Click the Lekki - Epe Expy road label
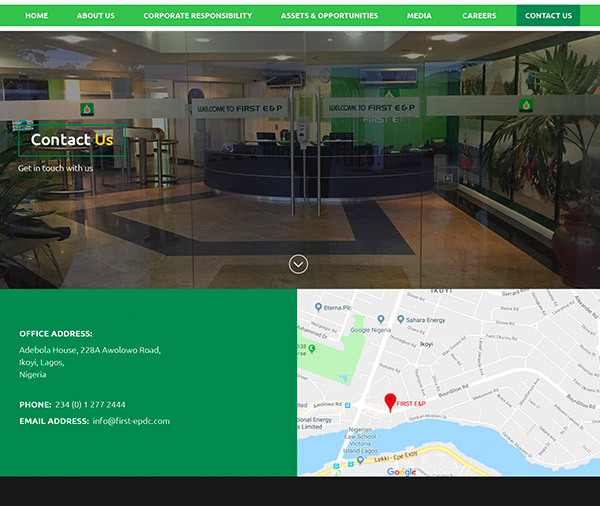 click(396, 456)
